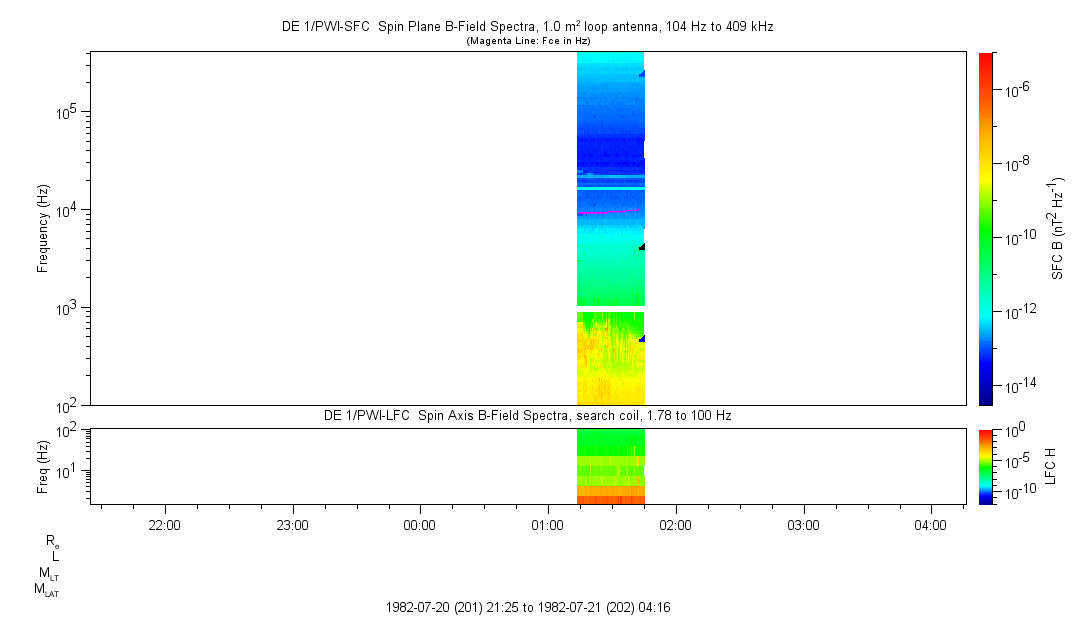This screenshot has height=620, width=1083.
Task: Select the Freq (Hz) lower axis label
Action: [x=43, y=466]
